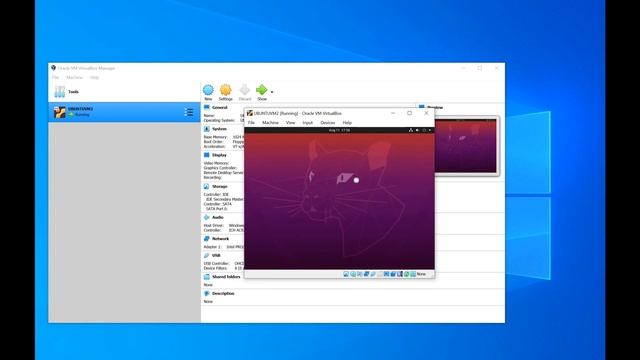Click the System section heading
This screenshot has width=640, height=360.
click(x=219, y=129)
